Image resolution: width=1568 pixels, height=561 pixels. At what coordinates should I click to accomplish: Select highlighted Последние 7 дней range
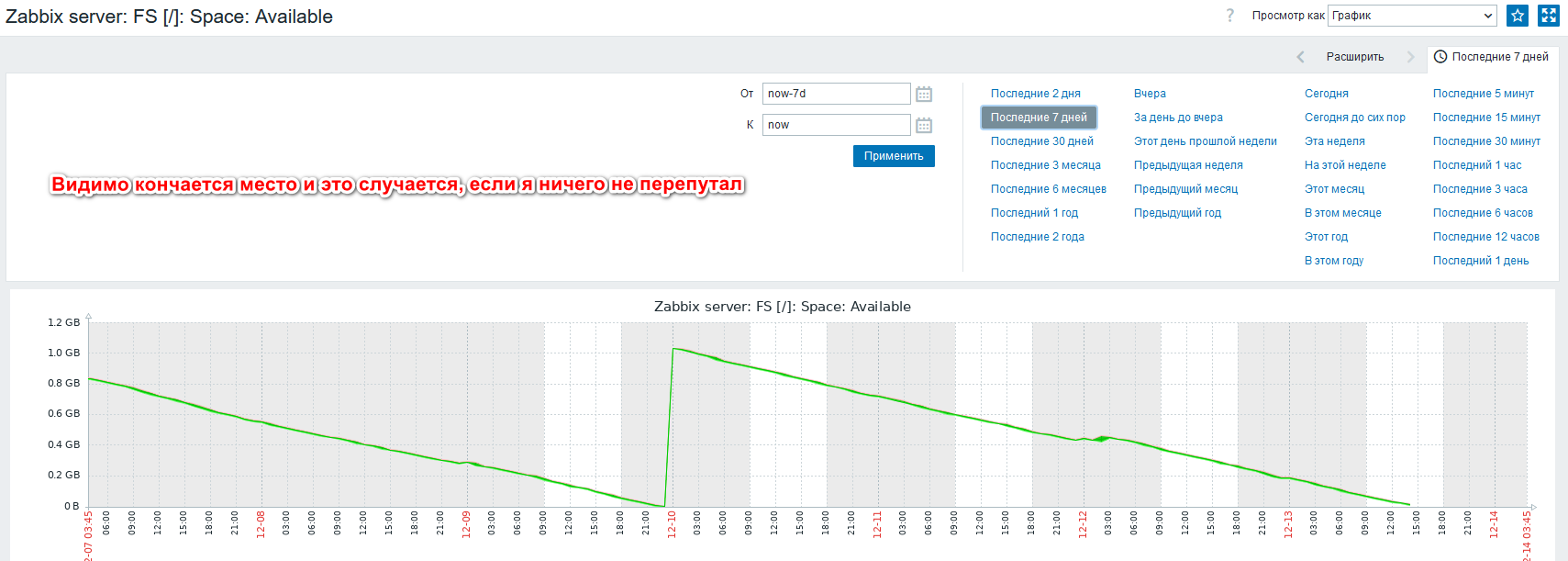click(1039, 118)
